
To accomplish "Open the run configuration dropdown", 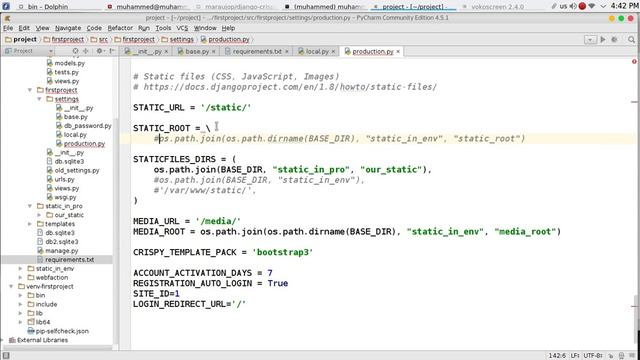I will point(590,39).
